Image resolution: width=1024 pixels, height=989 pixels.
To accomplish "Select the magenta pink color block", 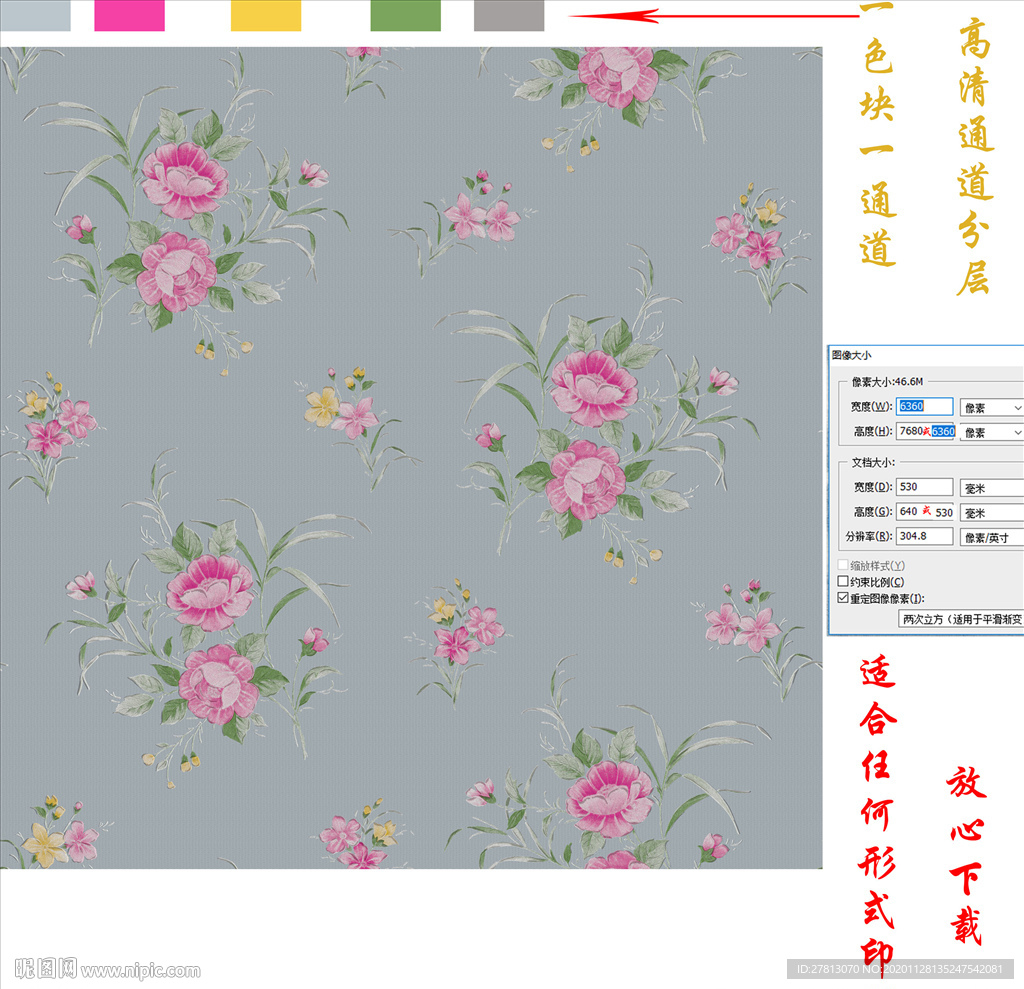I will 129,15.
